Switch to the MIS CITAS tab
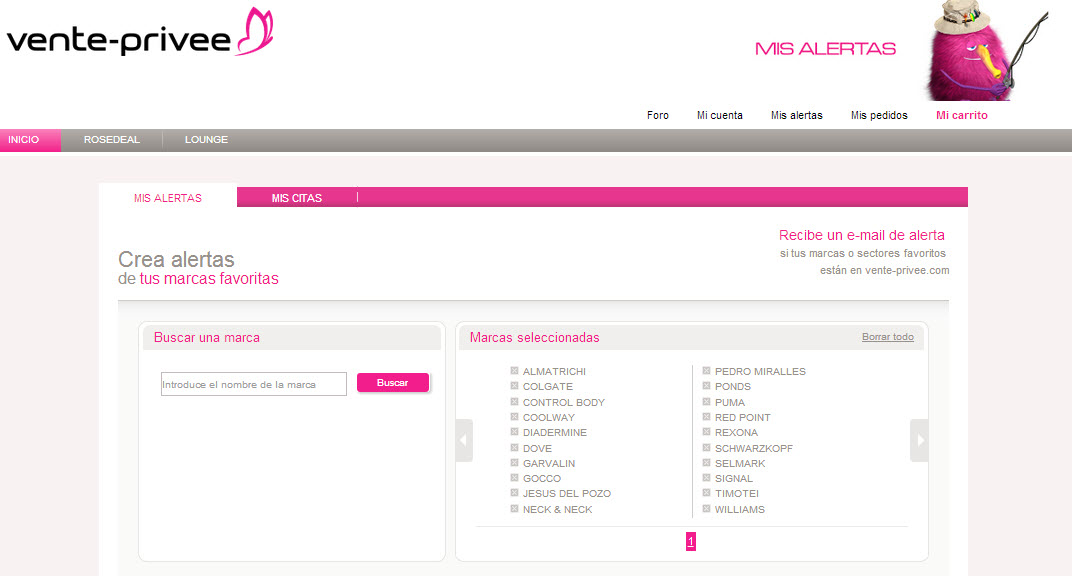The height and width of the screenshot is (576, 1072). pos(297,197)
